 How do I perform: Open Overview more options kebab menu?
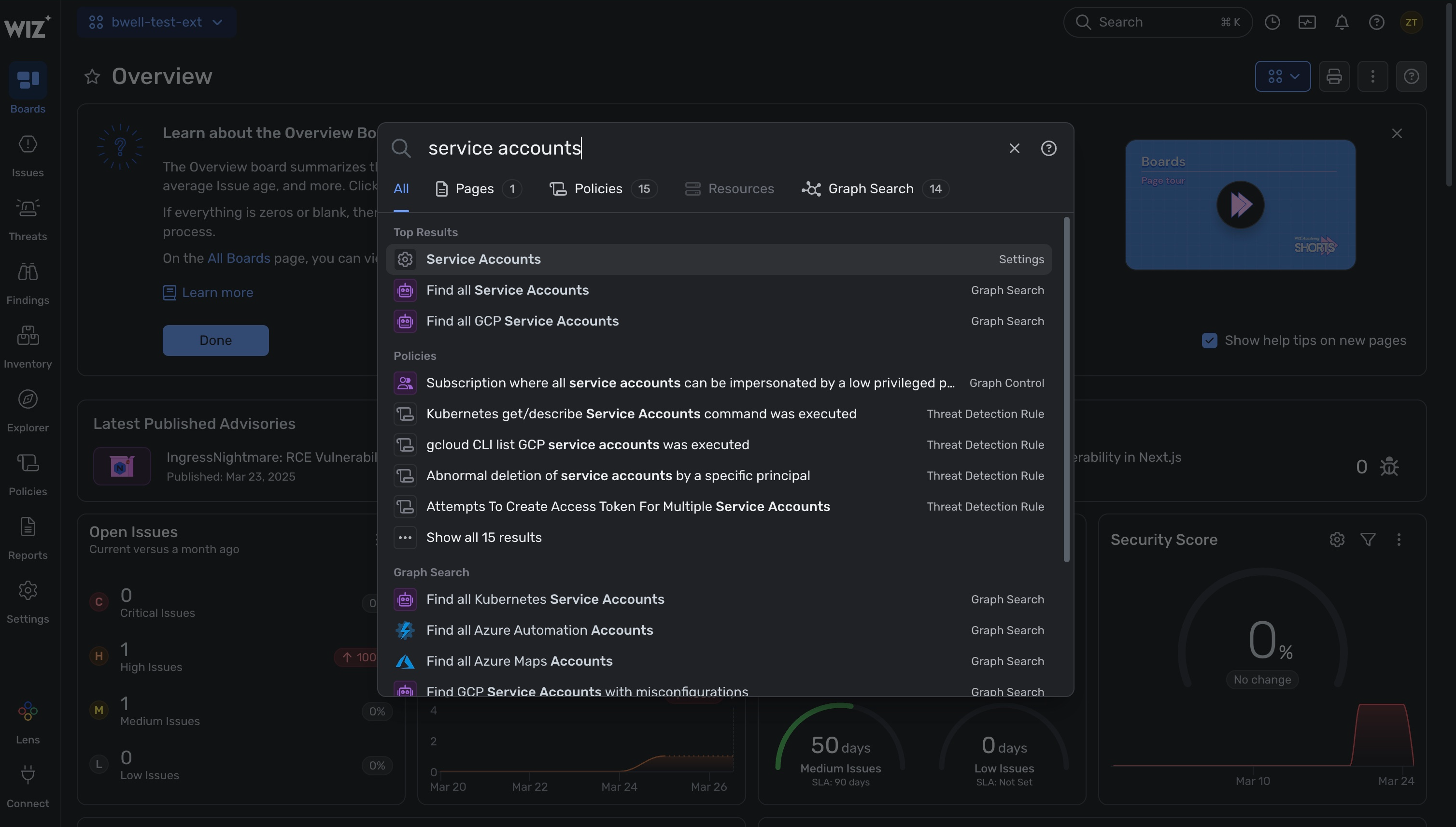coord(1372,76)
